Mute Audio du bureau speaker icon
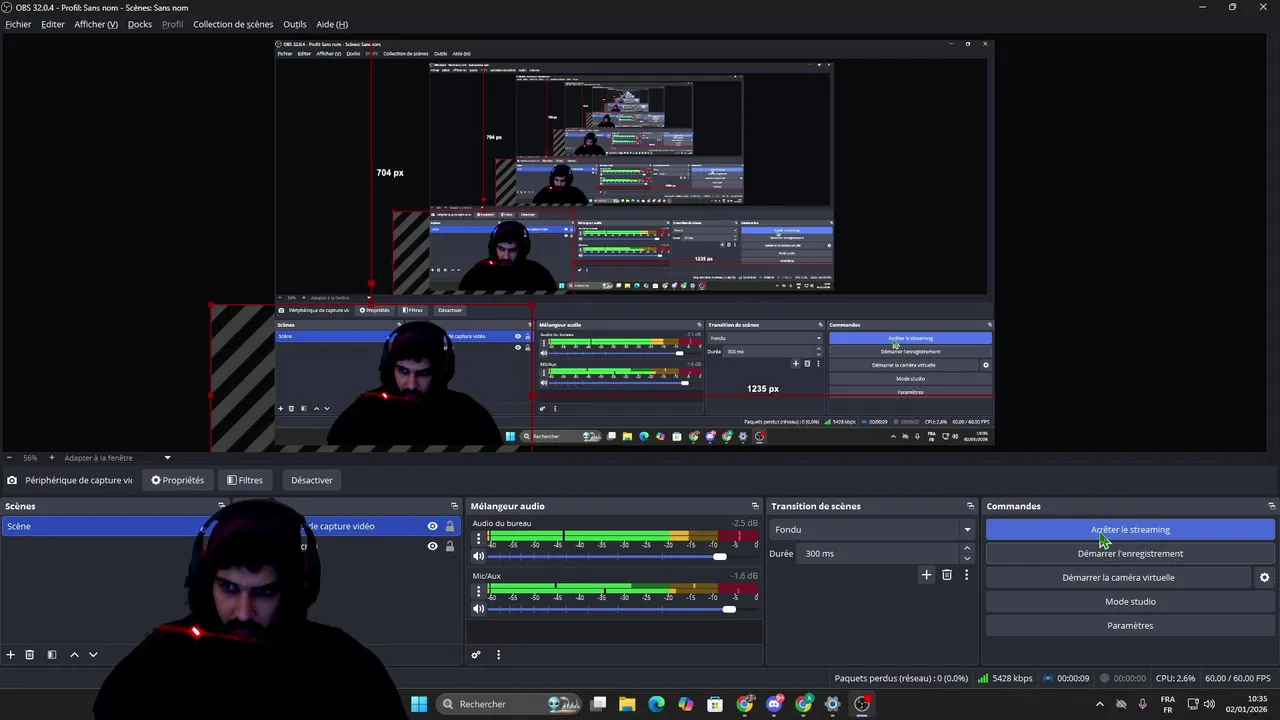This screenshot has height=720, width=1280. [x=478, y=556]
